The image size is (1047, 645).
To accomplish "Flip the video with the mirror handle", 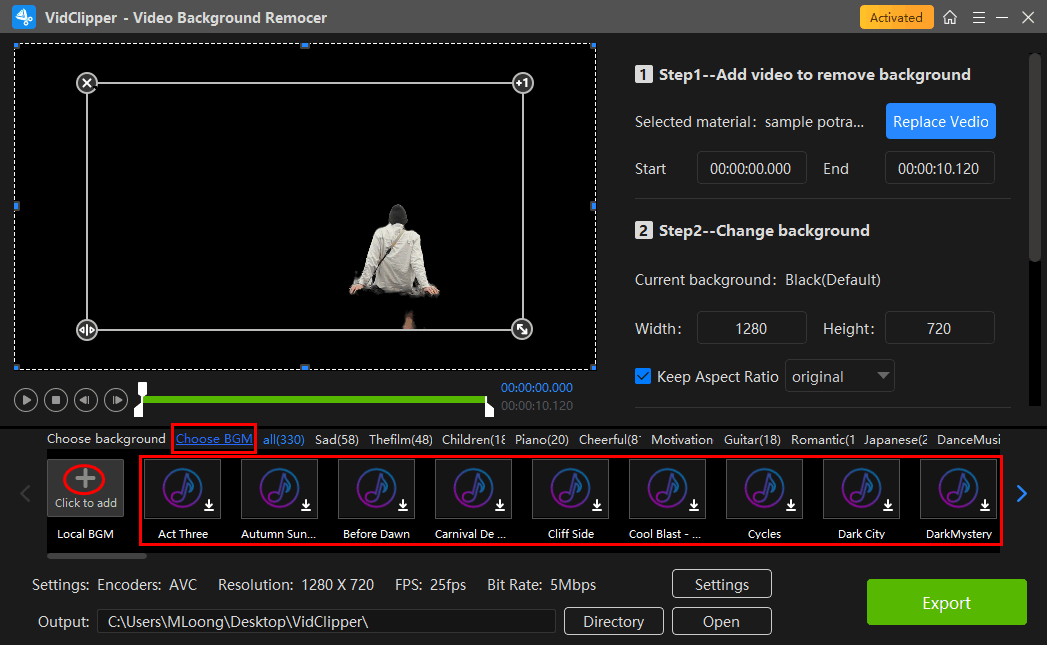I will coord(87,329).
